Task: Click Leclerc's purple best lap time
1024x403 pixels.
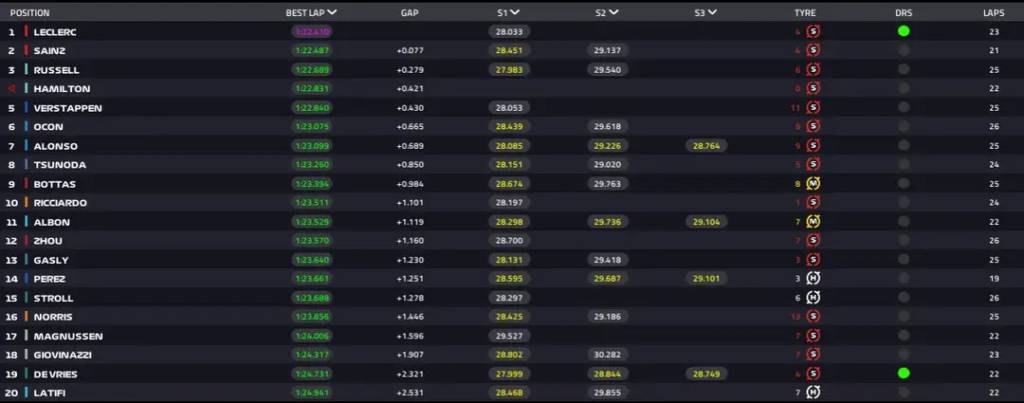Action: click(x=312, y=31)
